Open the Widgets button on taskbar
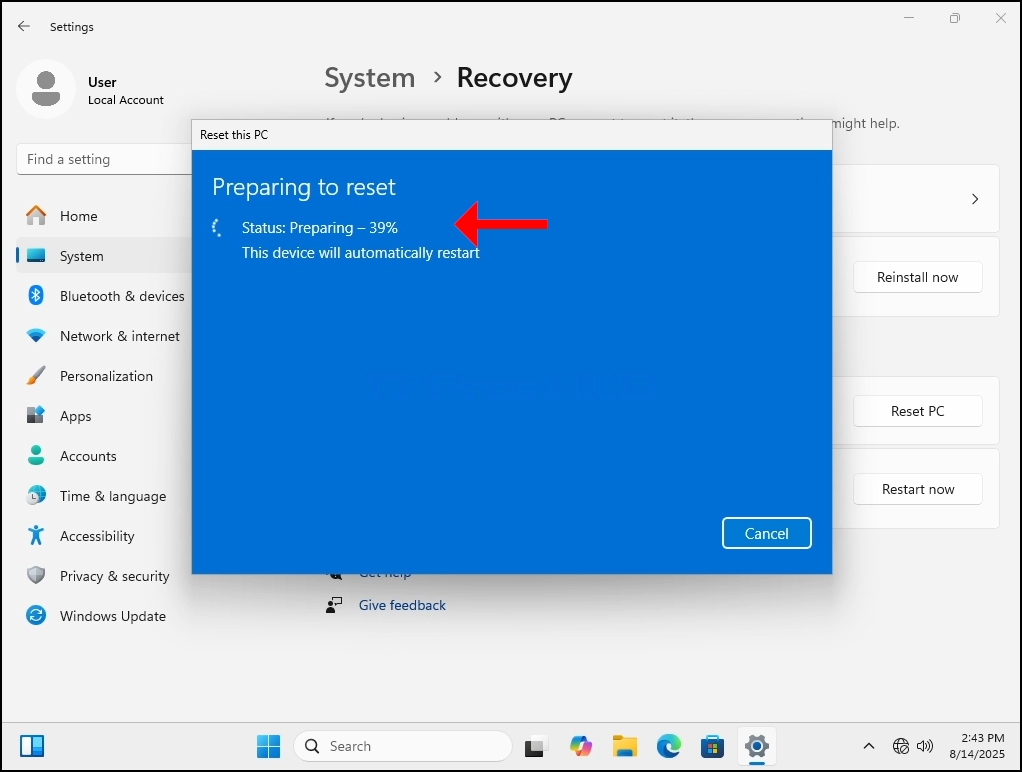The height and width of the screenshot is (772, 1022). 32,746
